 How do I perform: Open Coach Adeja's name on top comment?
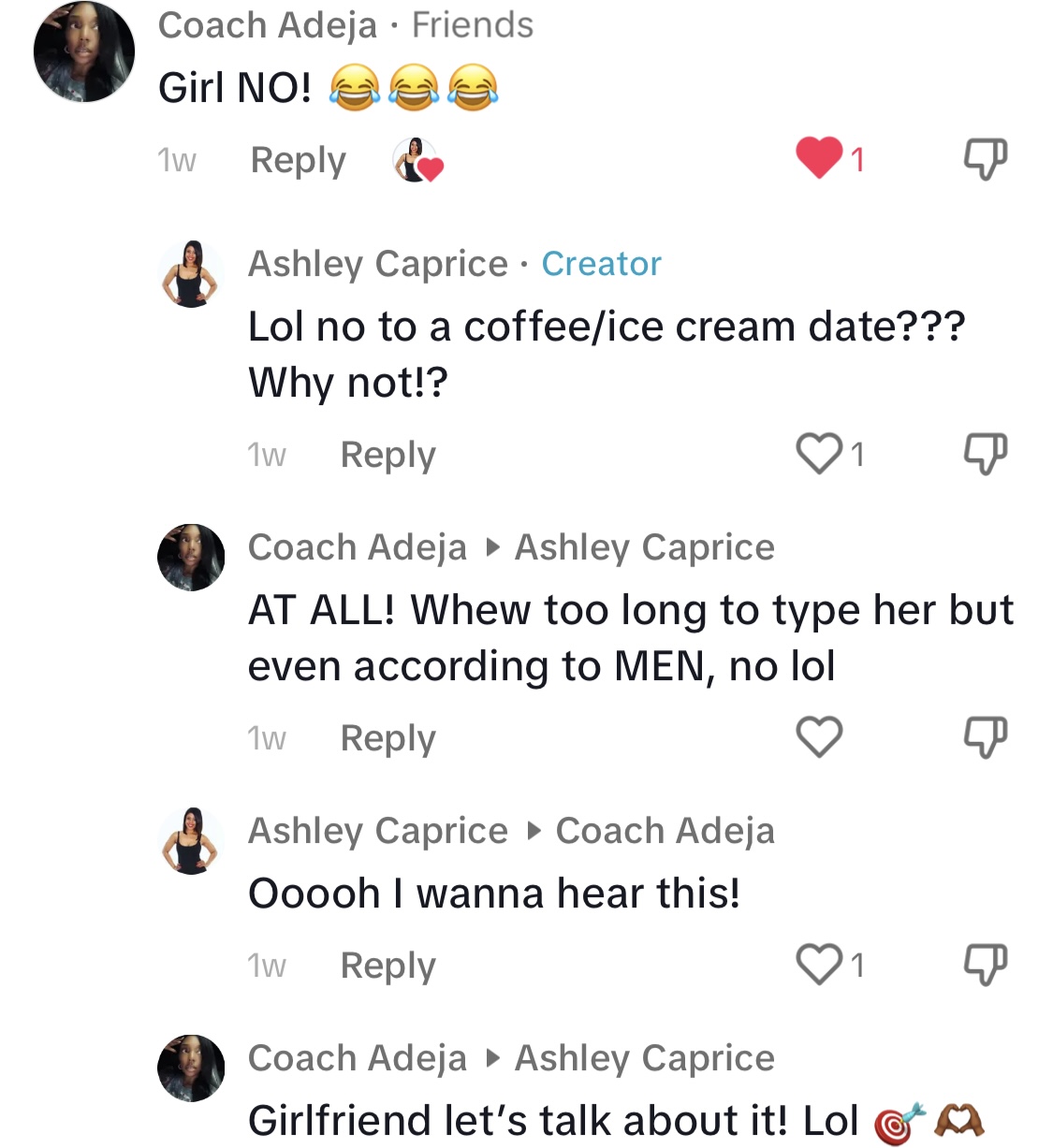267,25
